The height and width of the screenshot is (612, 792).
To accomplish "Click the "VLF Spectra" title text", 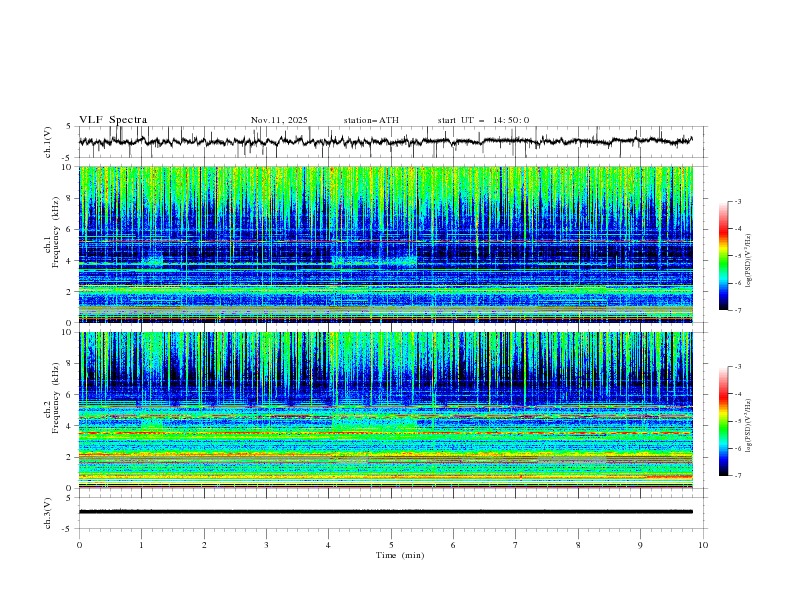I will point(113,120).
